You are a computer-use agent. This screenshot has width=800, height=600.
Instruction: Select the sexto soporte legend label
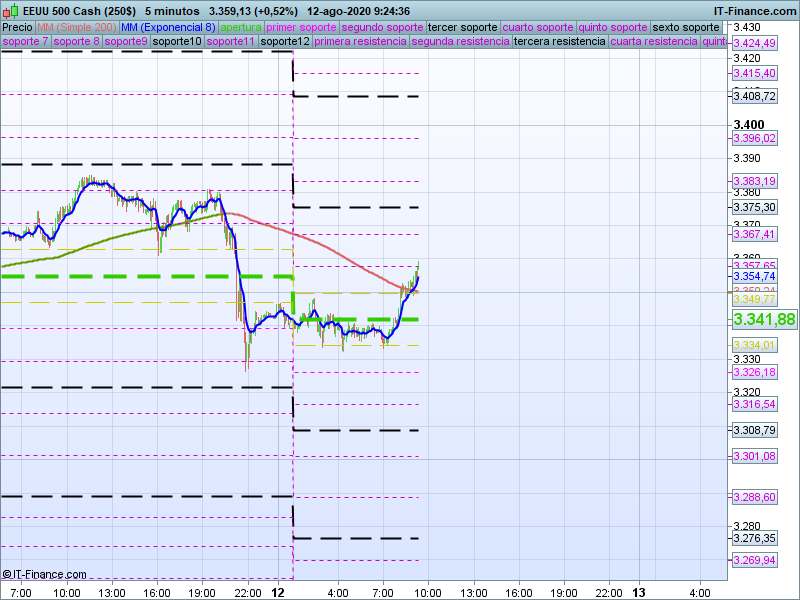point(685,27)
